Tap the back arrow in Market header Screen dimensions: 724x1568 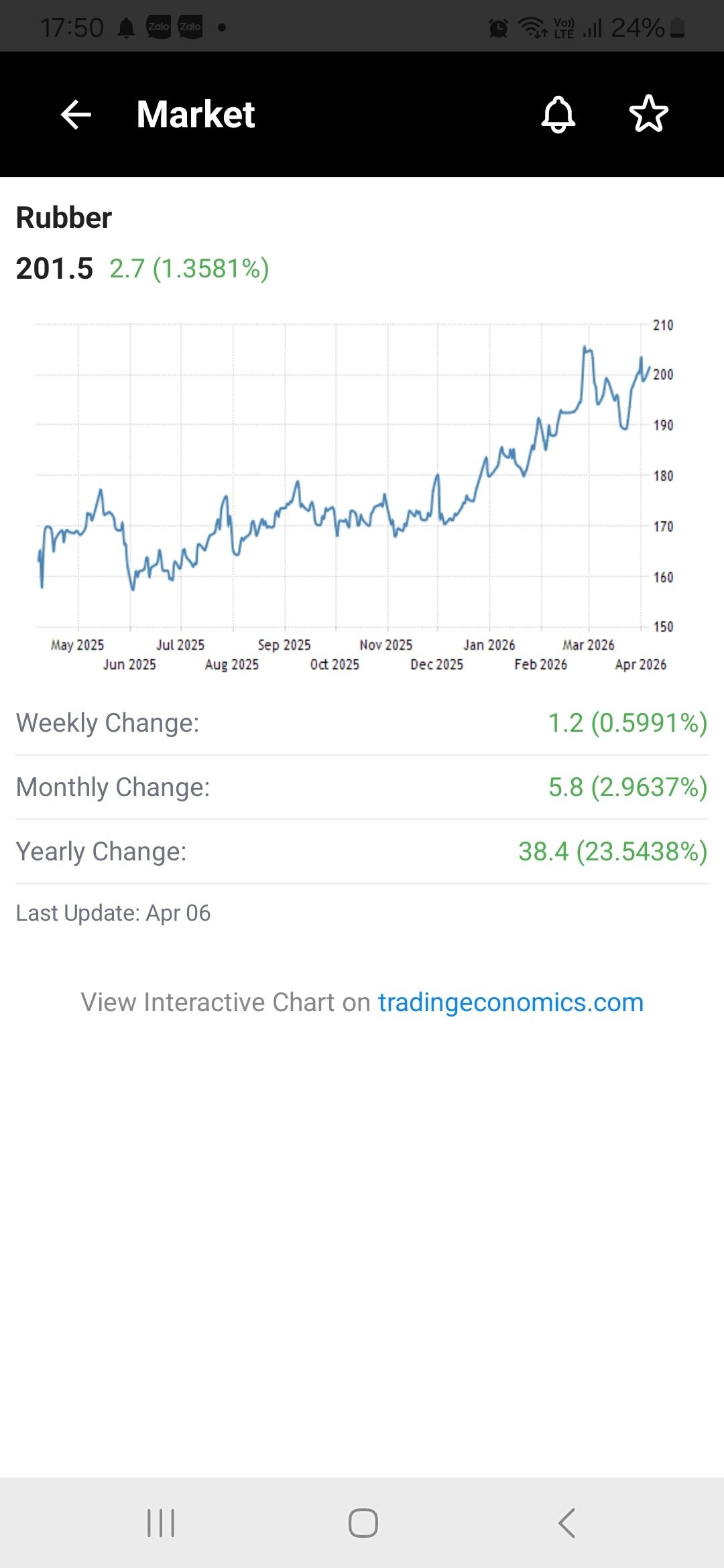76,115
